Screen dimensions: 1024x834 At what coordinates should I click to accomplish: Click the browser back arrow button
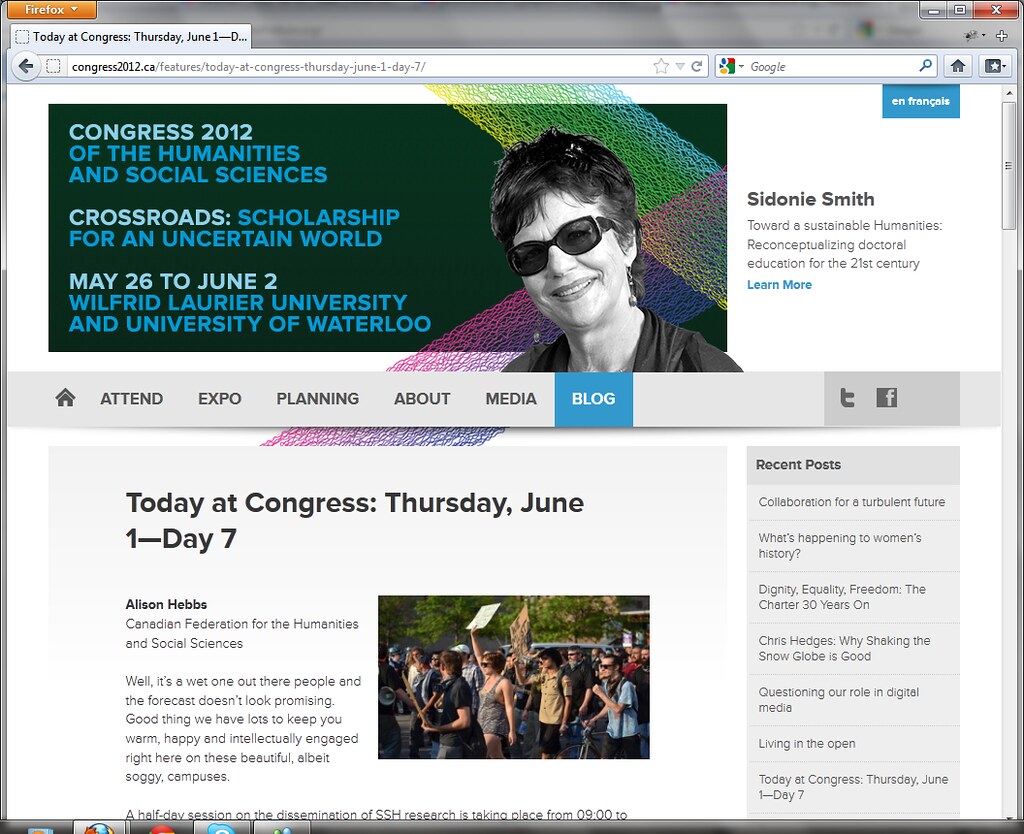pos(26,66)
